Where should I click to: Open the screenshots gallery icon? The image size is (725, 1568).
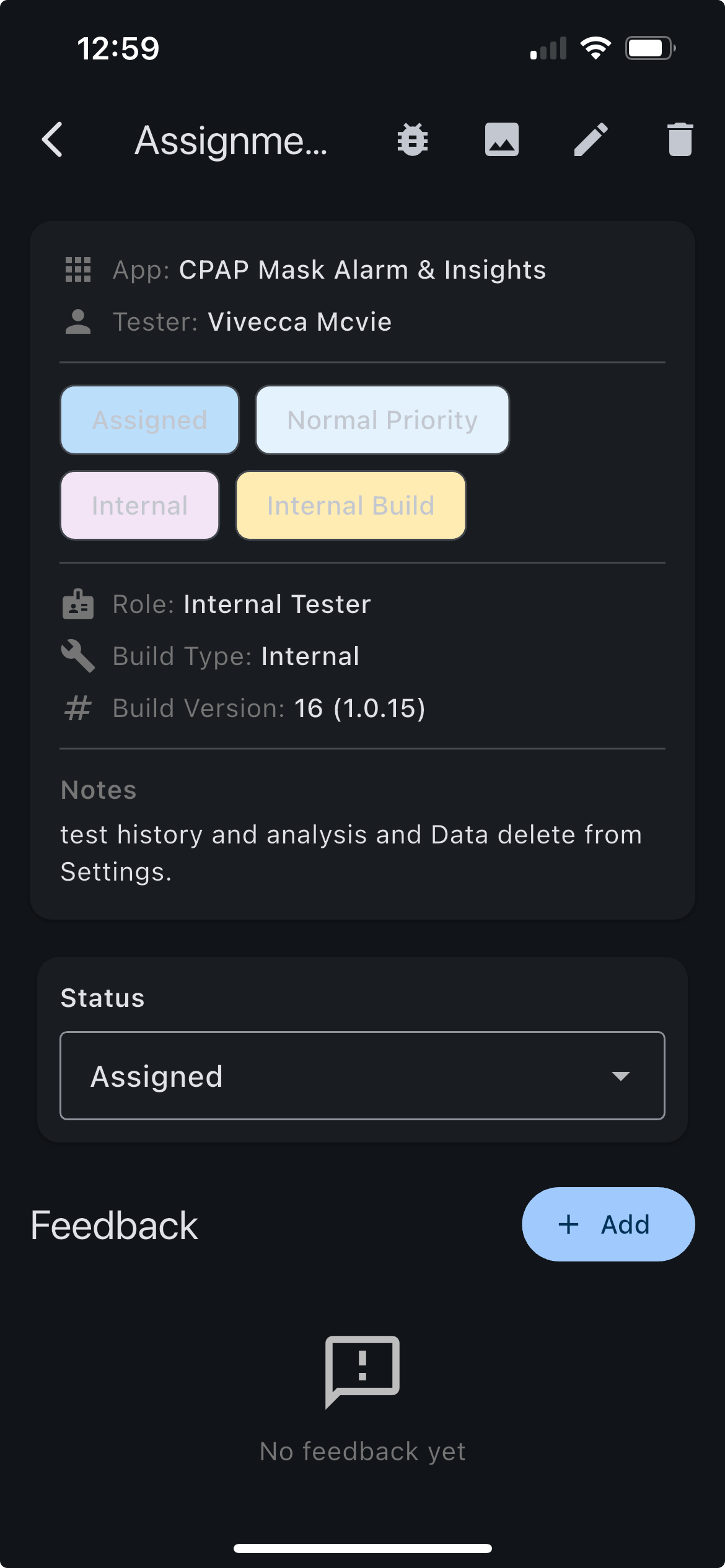click(x=501, y=140)
